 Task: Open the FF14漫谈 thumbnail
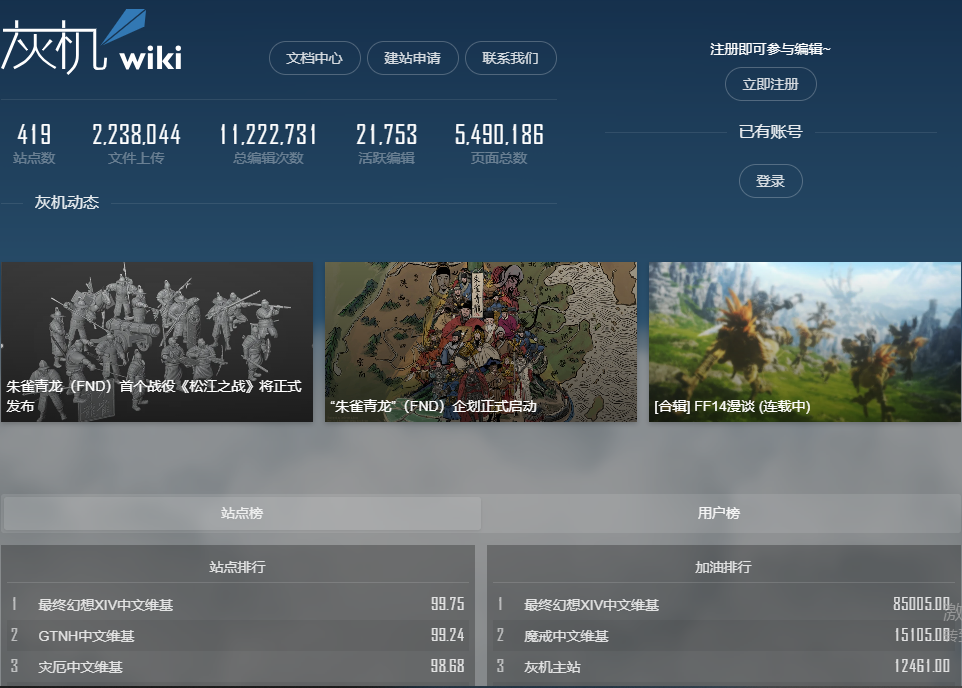click(805, 342)
